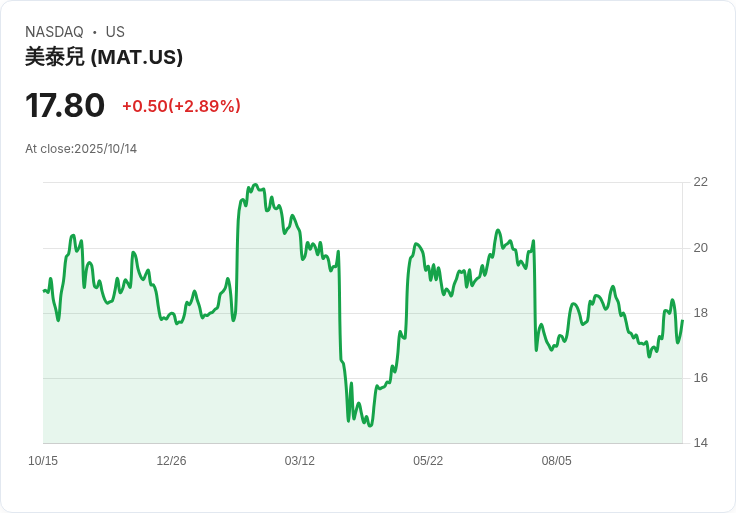
Task: Click the lowest trough of the price line
Action: (x=370, y=426)
